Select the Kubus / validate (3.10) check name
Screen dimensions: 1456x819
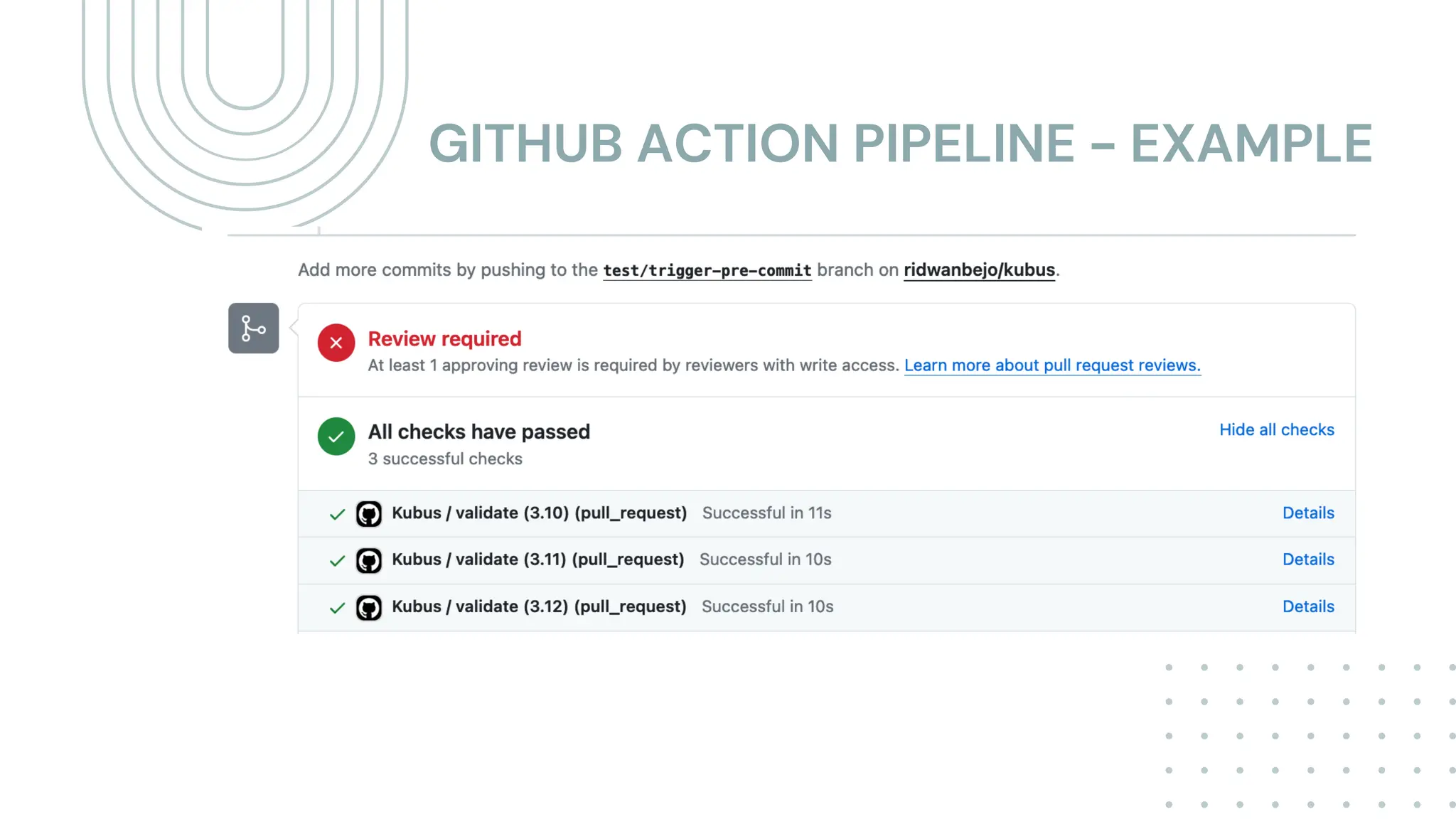pyautogui.click(x=539, y=513)
